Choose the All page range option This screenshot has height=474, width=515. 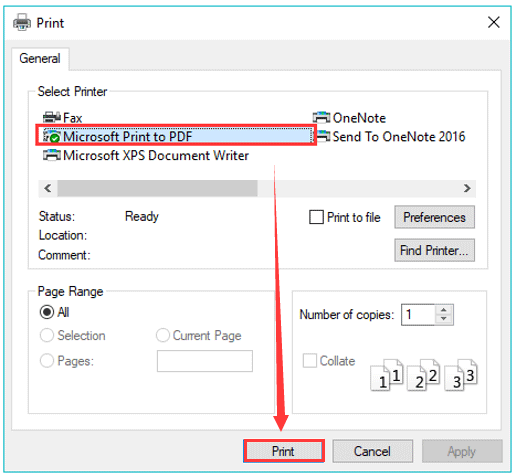tap(46, 312)
